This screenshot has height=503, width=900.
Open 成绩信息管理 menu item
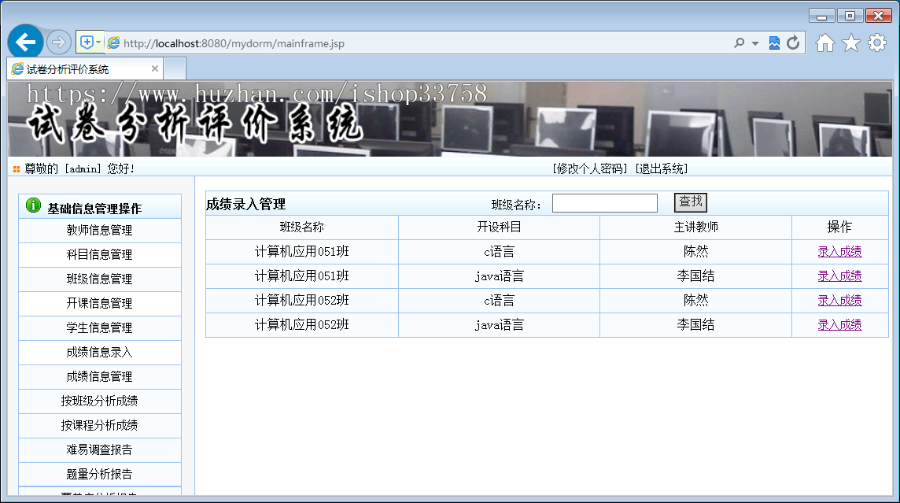[x=100, y=377]
